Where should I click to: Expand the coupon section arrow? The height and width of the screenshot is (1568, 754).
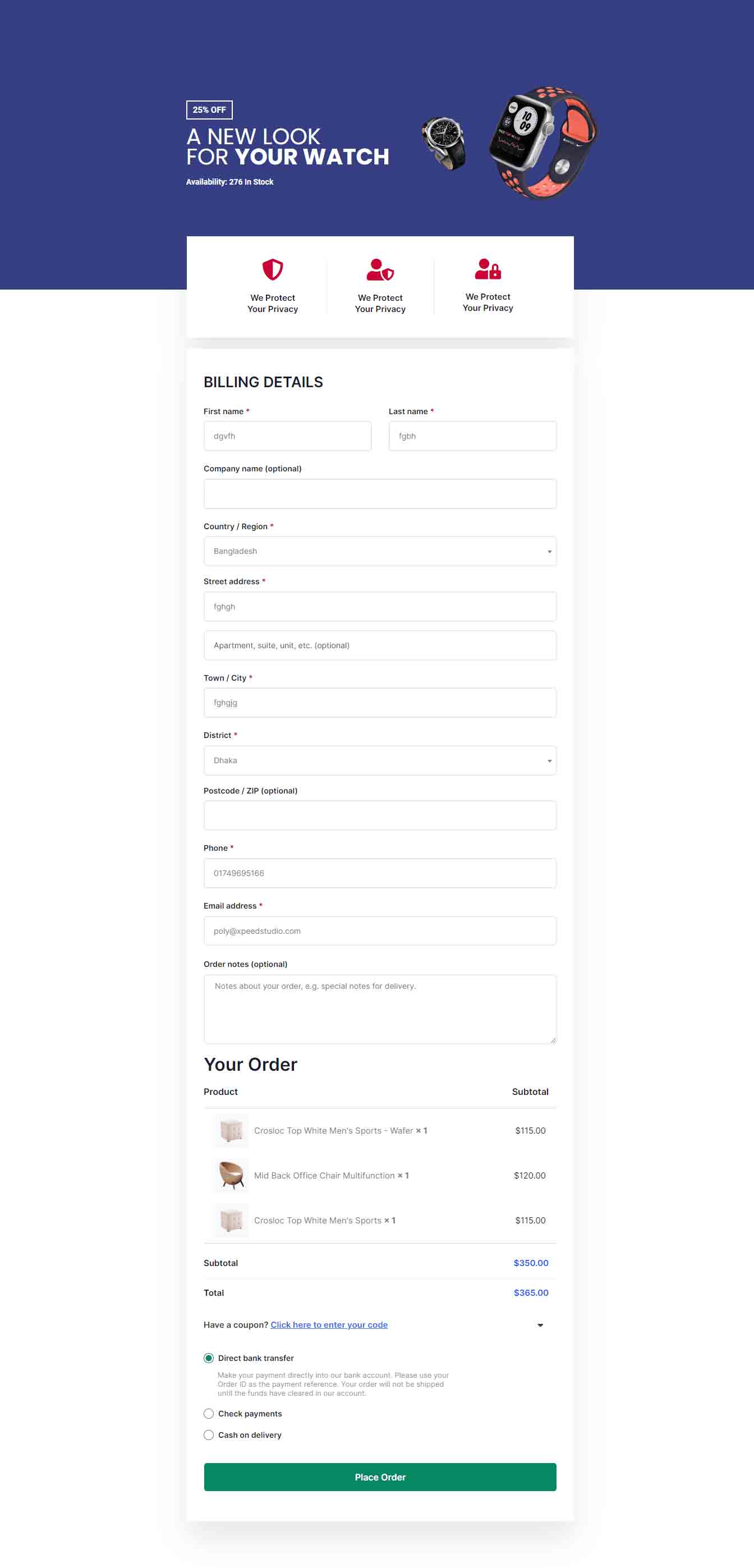[540, 1324]
